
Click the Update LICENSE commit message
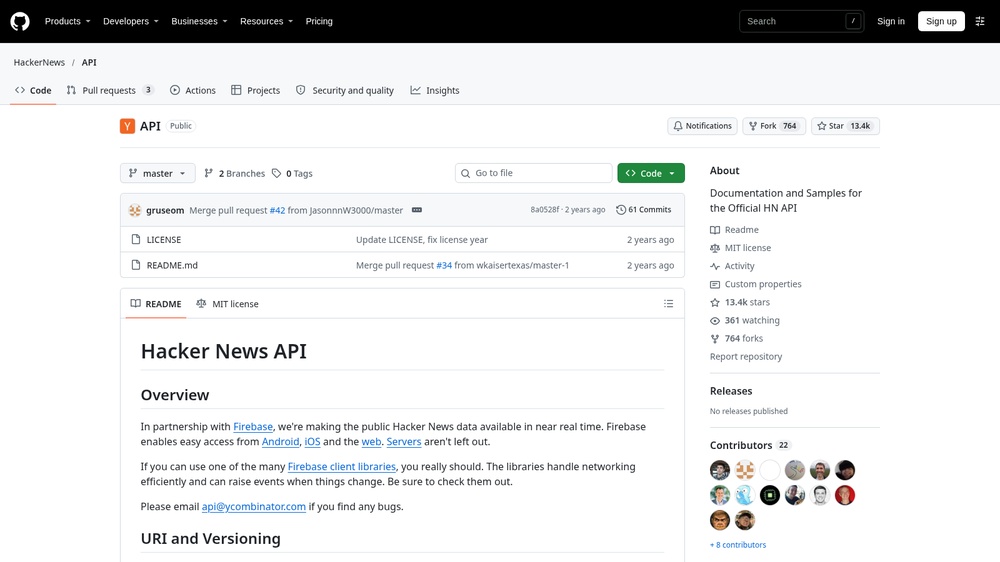click(422, 240)
